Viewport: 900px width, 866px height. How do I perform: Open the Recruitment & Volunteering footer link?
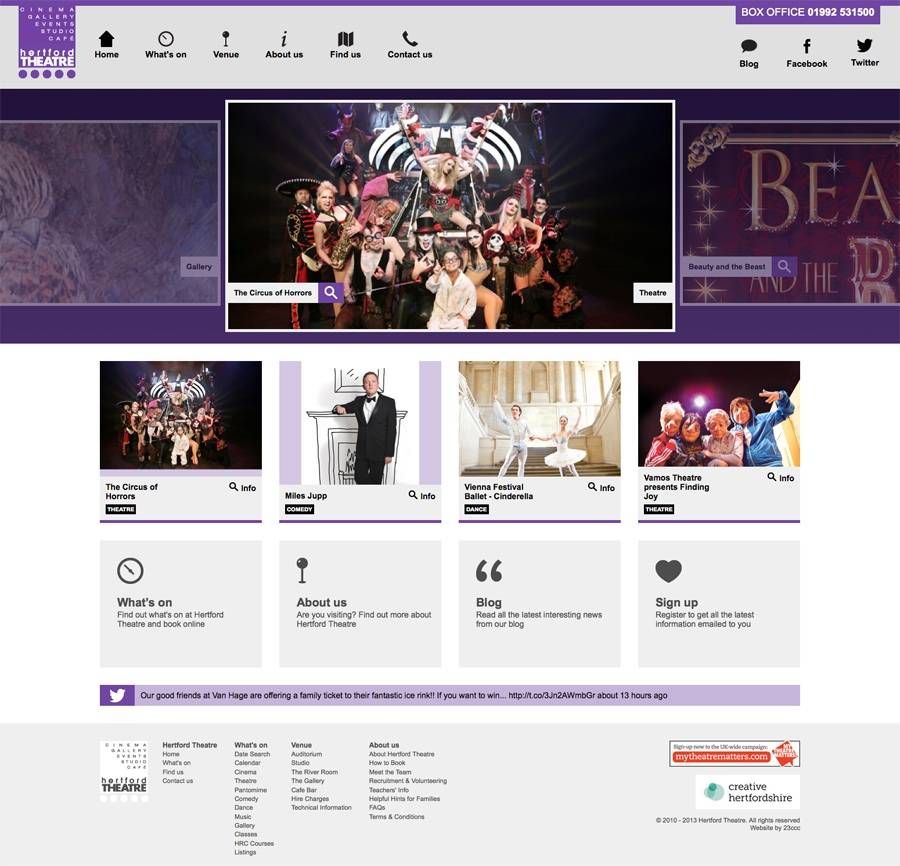point(408,780)
